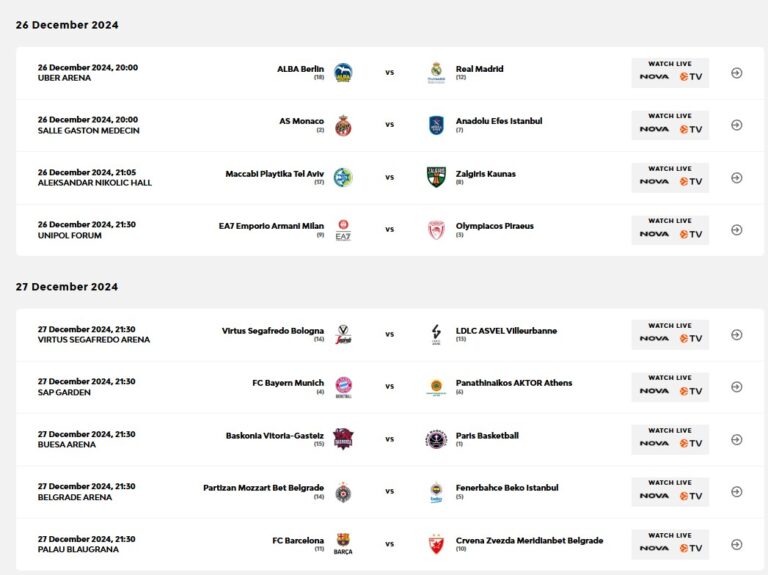Image resolution: width=768 pixels, height=575 pixels.
Task: Open arrow for Baskonia vs Paris Basketball
Action: click(x=737, y=439)
